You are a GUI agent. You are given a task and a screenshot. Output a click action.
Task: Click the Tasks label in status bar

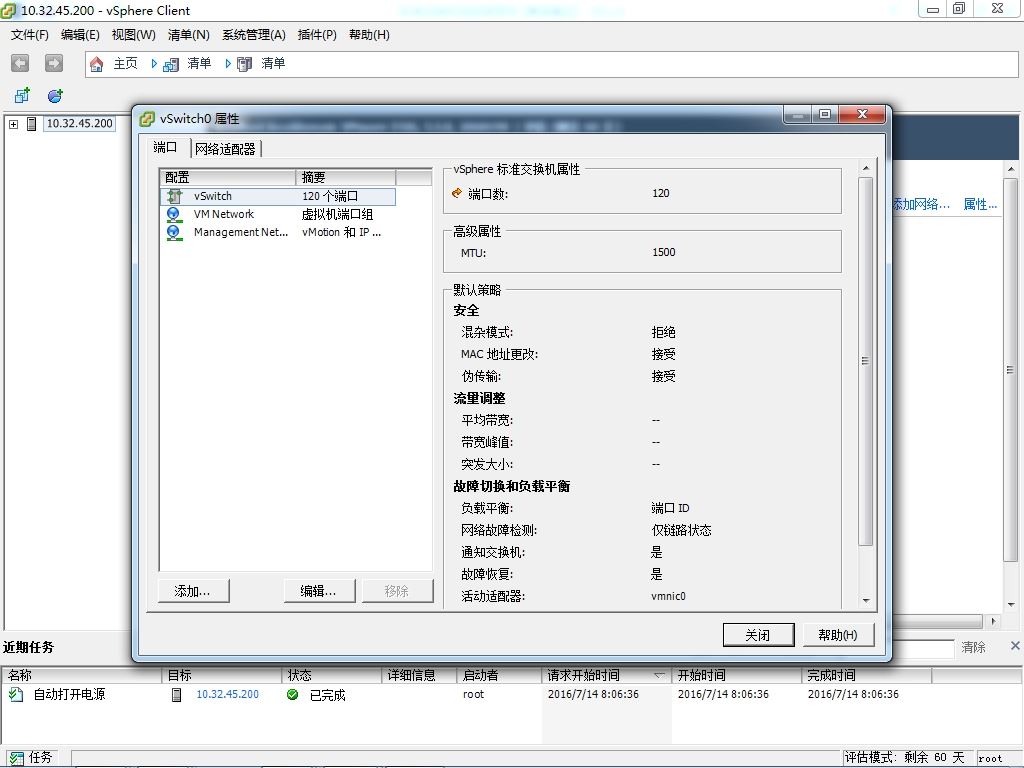40,758
